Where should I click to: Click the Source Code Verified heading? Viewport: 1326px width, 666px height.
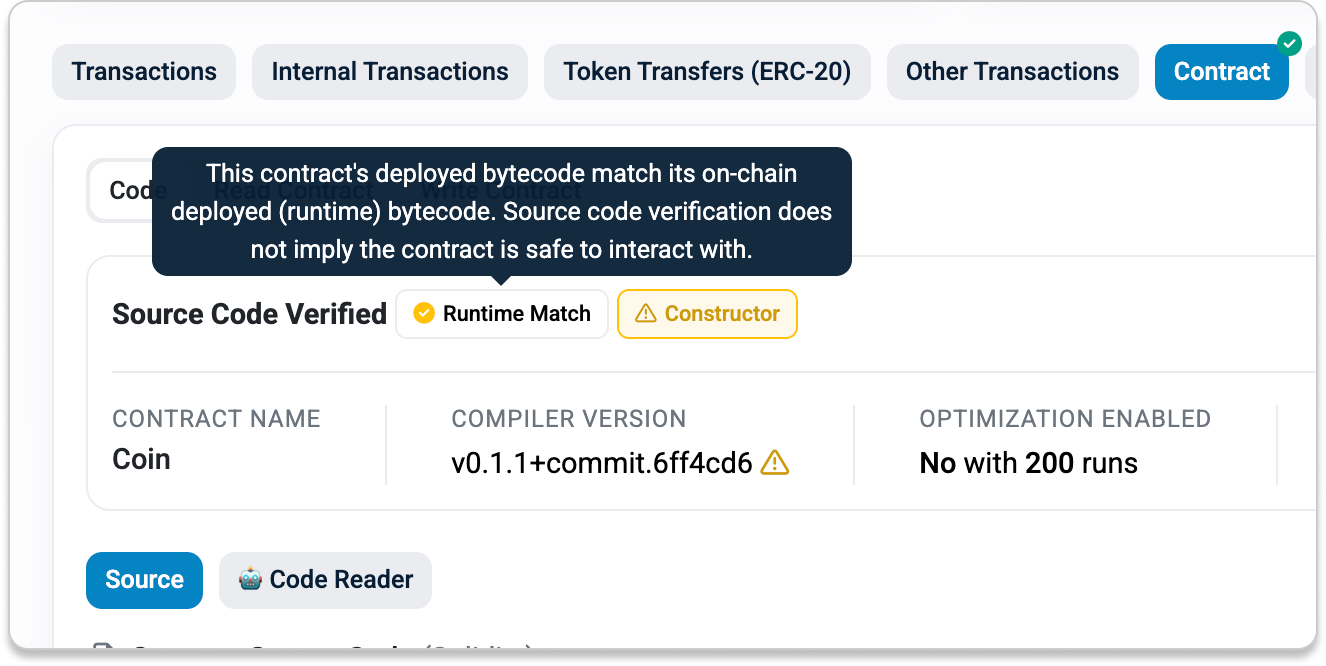coord(249,314)
